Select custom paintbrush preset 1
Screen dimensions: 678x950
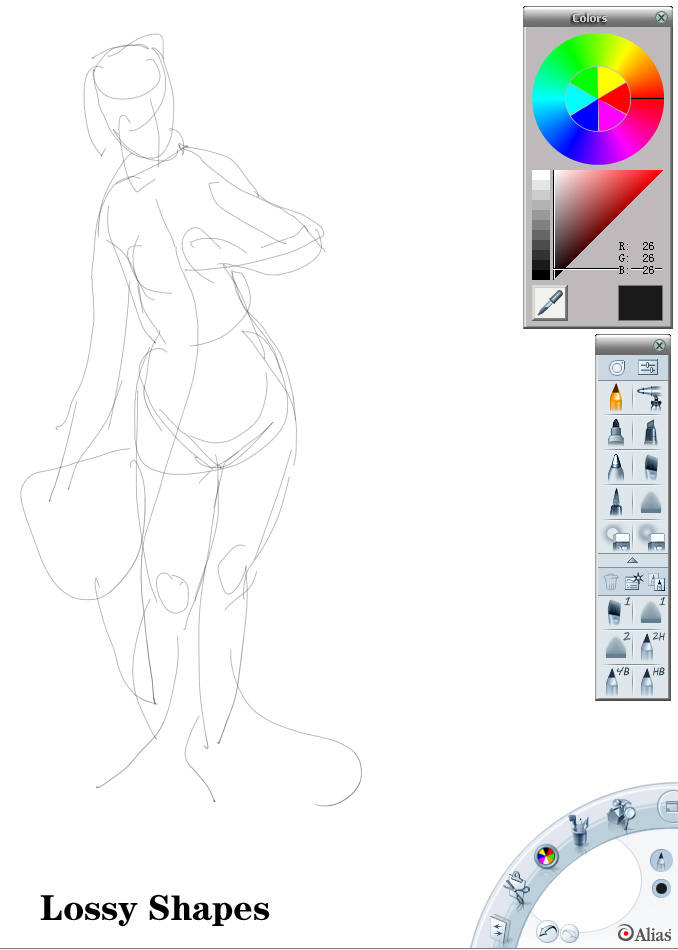click(x=616, y=611)
